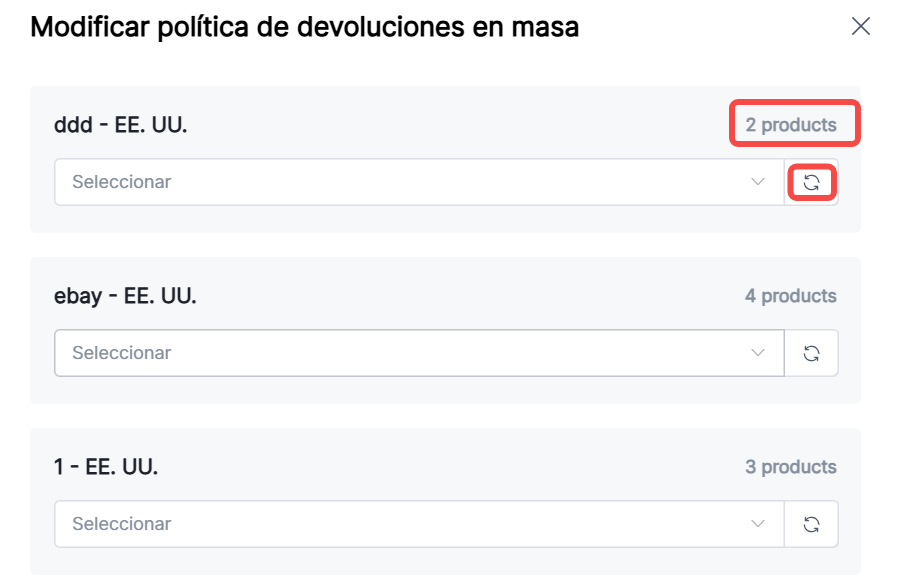This screenshot has width=902, height=578.
Task: Click "Seleccionar" placeholder text under ddd
Action: pos(121,182)
